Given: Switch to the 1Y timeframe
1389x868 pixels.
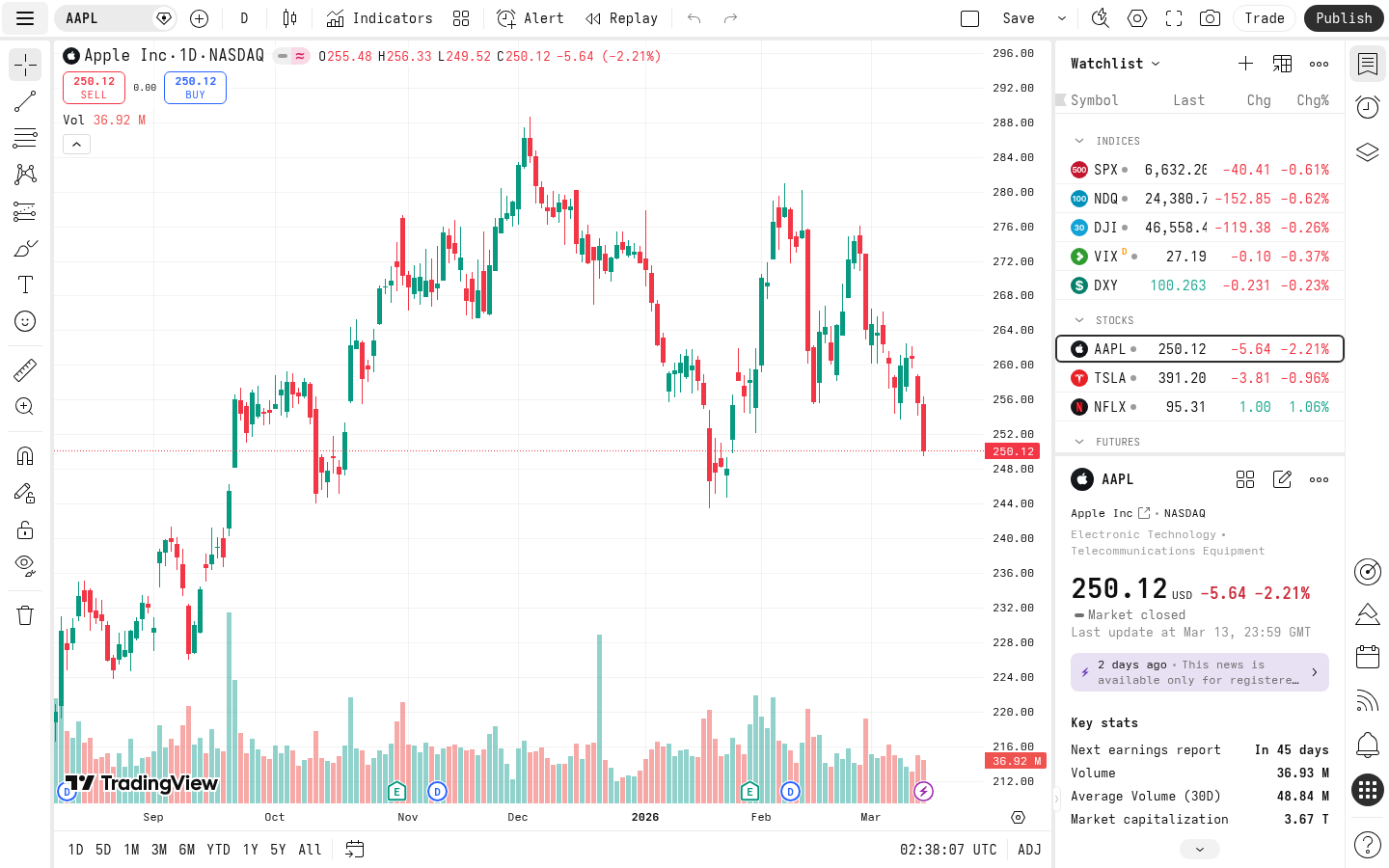Looking at the screenshot, I should (x=250, y=850).
